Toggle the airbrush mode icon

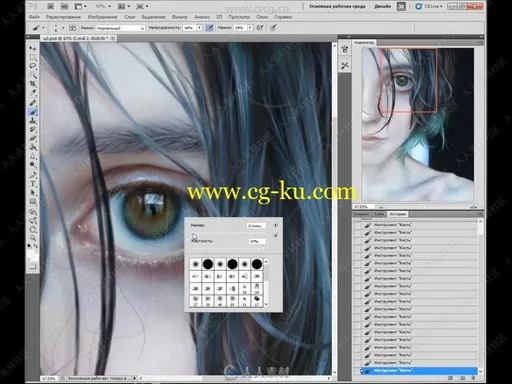click(260, 28)
